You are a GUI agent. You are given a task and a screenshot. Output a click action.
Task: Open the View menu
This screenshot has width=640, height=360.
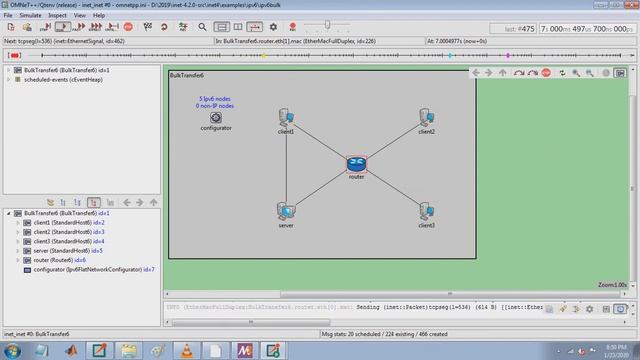(80, 15)
